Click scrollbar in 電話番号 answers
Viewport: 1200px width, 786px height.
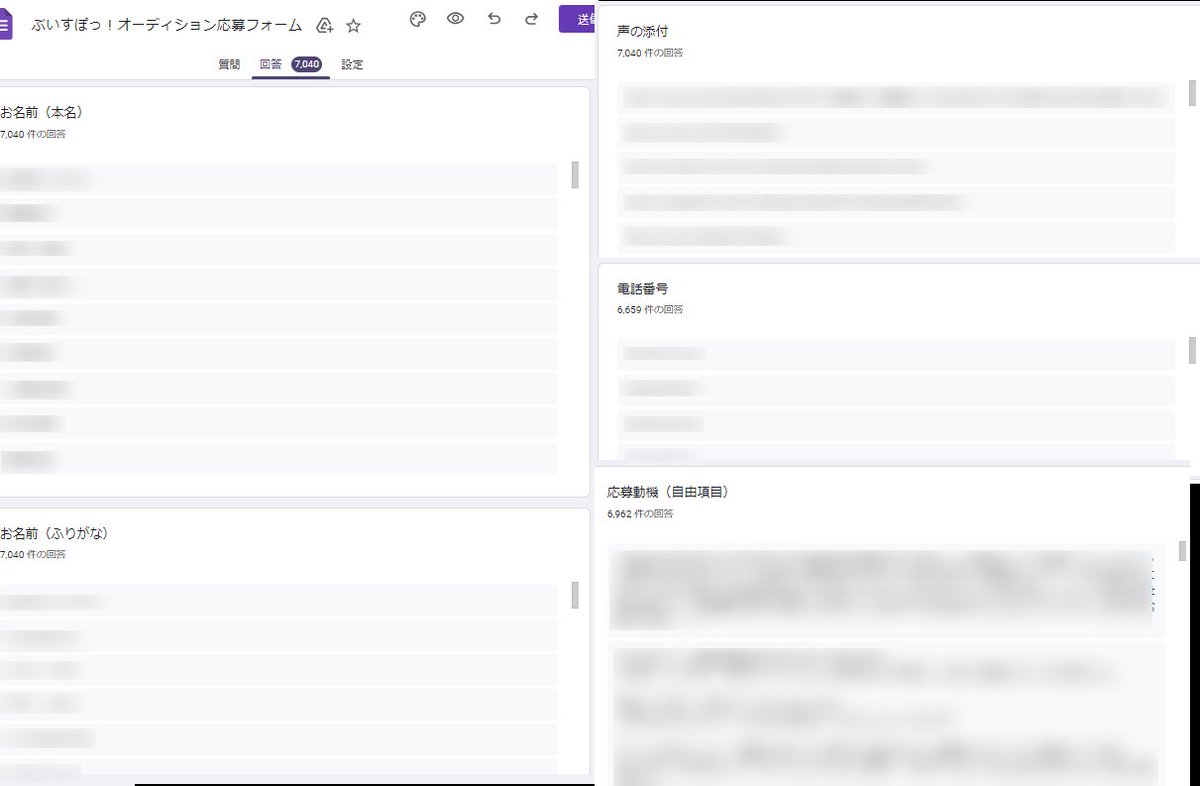pos(1192,350)
